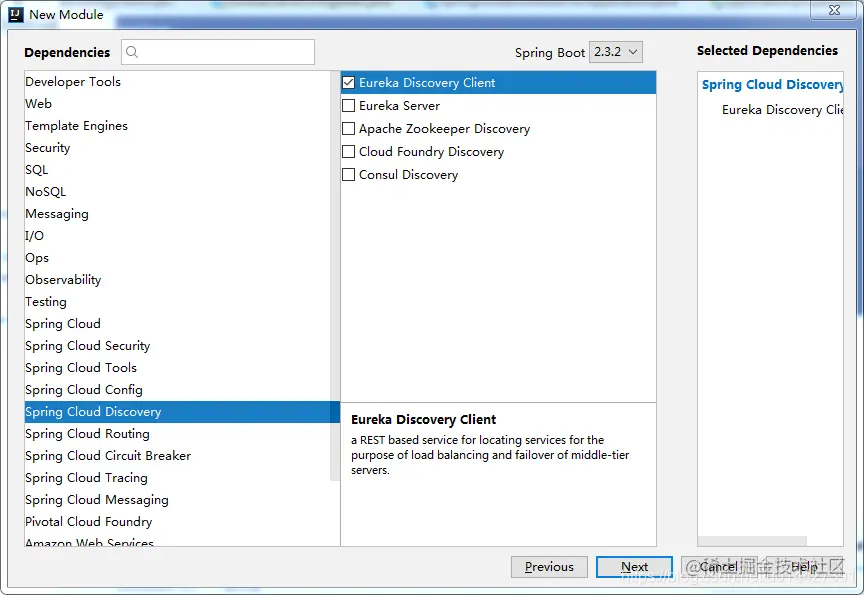The height and width of the screenshot is (595, 864).
Task: Click the Previous button
Action: pyautogui.click(x=549, y=567)
